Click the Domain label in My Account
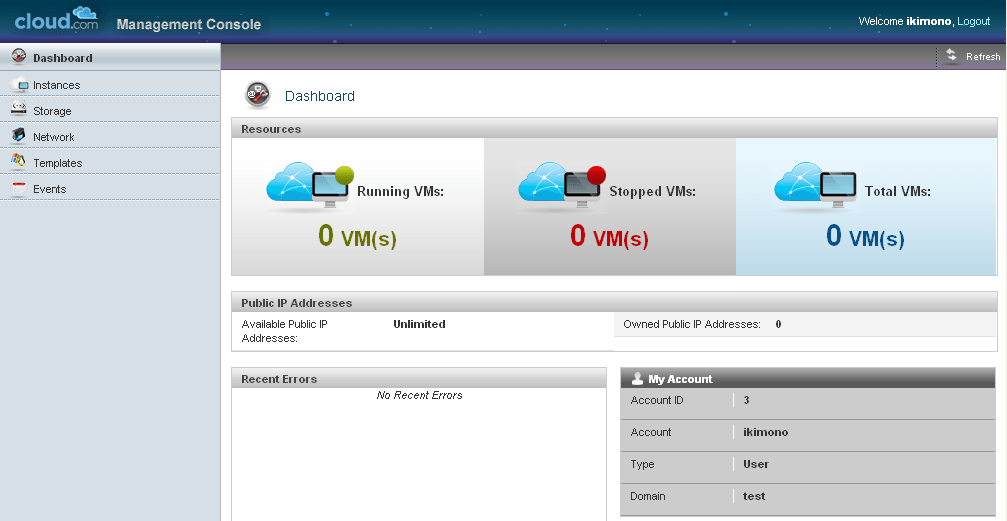 [x=648, y=496]
